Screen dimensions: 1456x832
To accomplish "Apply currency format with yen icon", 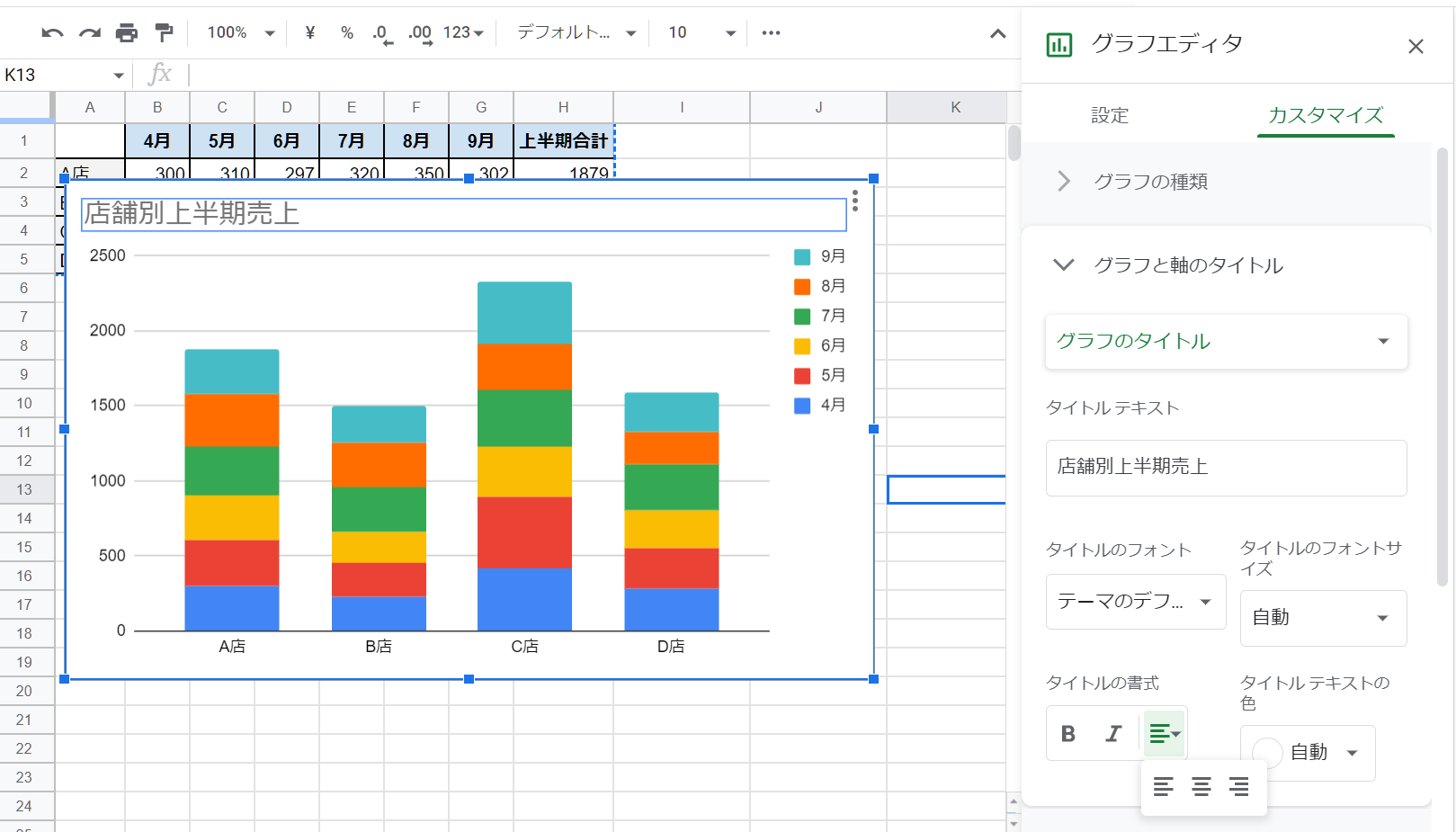I will coord(308,32).
